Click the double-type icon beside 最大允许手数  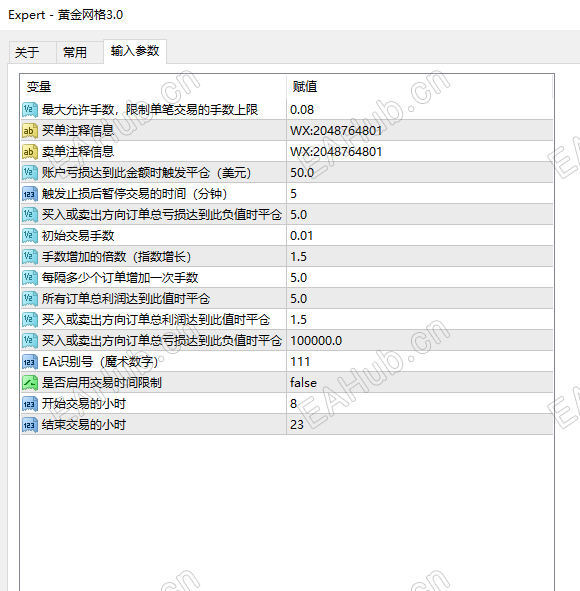coord(30,110)
